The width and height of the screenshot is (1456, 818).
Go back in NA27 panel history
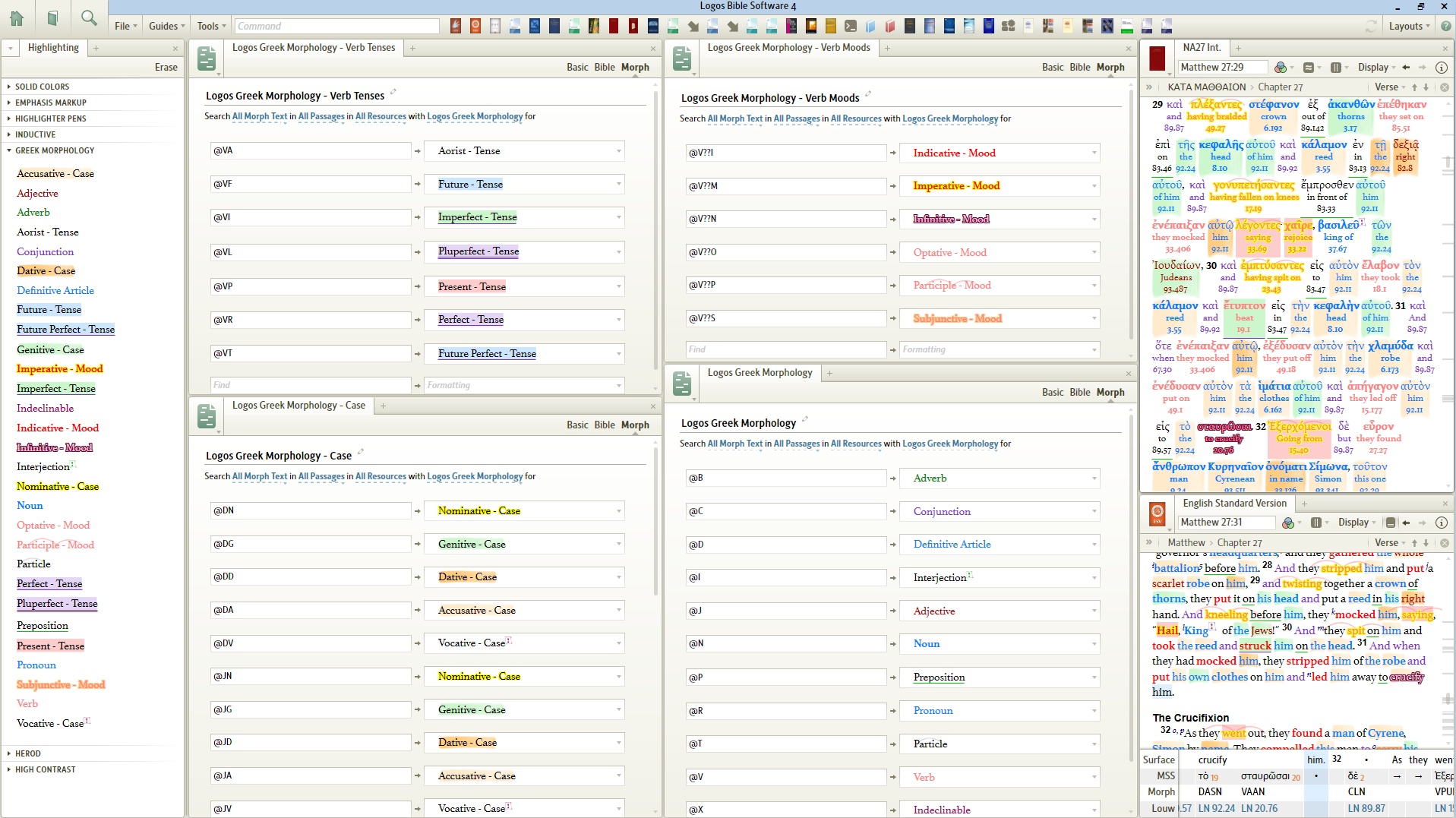pos(1406,68)
